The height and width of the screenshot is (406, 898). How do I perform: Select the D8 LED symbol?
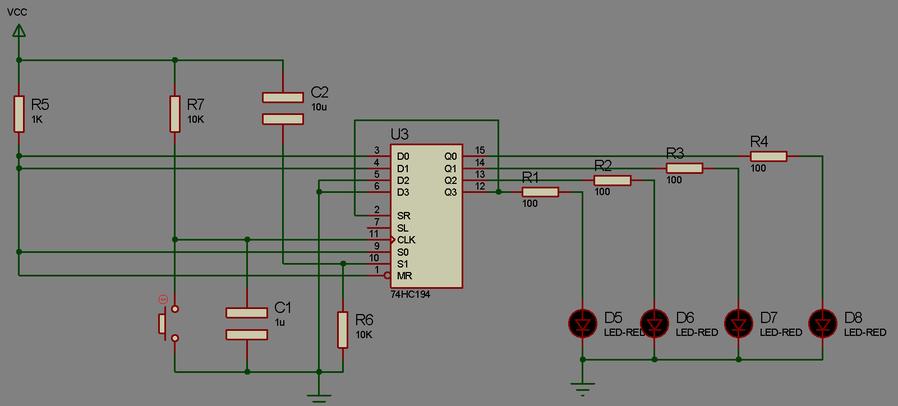822,323
